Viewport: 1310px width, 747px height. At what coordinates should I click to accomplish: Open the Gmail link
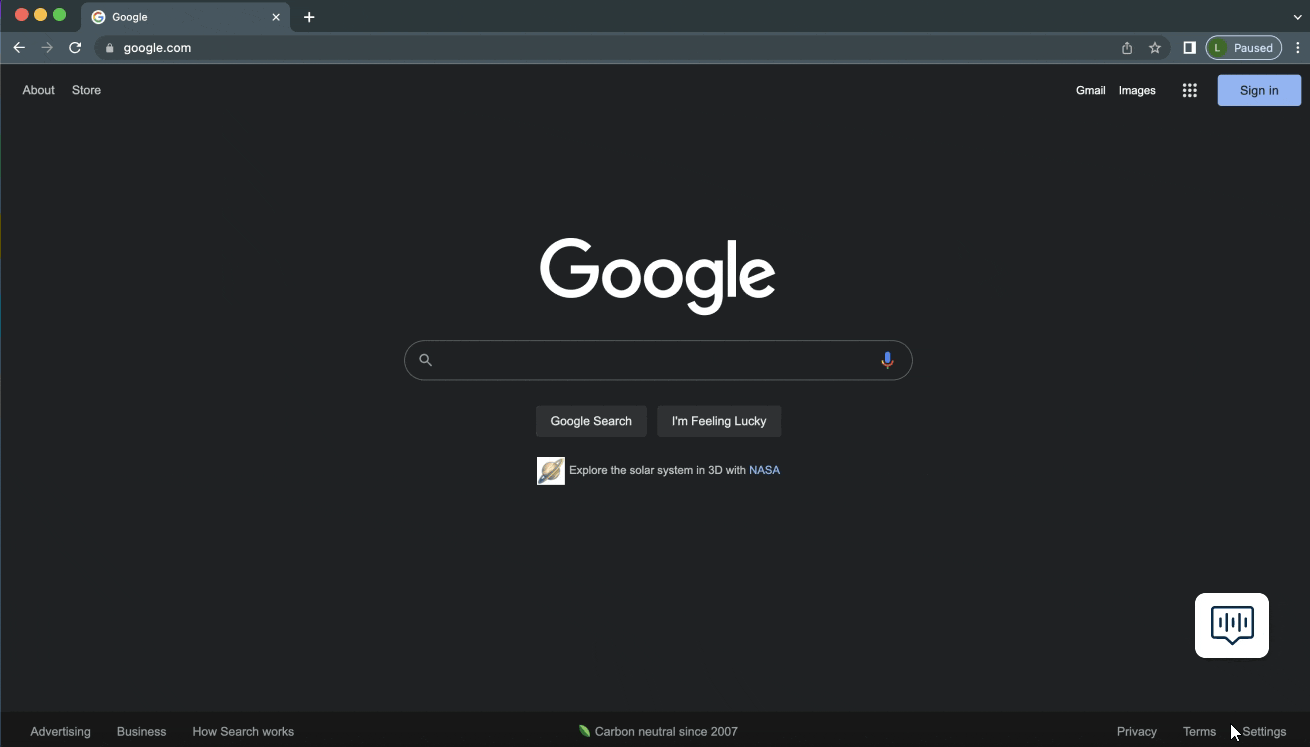click(1090, 90)
